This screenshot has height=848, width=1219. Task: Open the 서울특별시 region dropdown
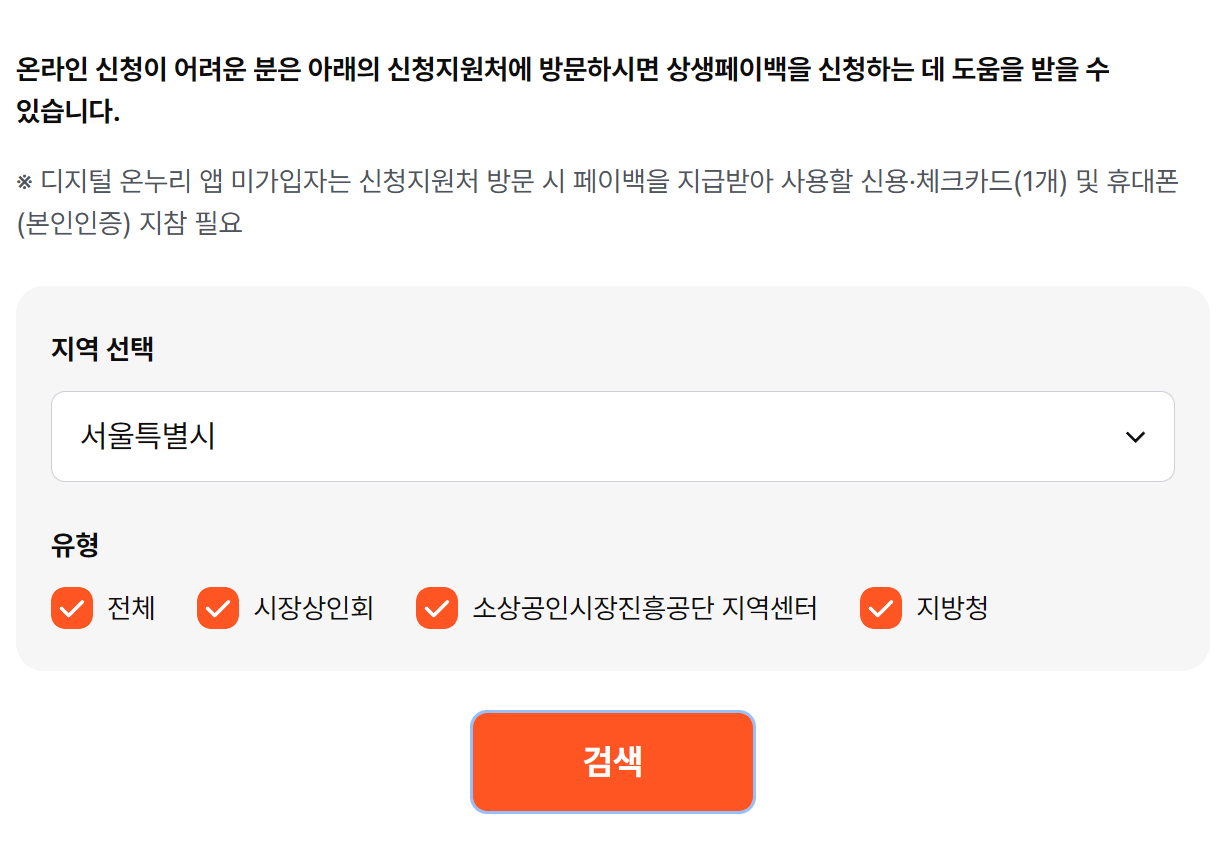click(612, 437)
